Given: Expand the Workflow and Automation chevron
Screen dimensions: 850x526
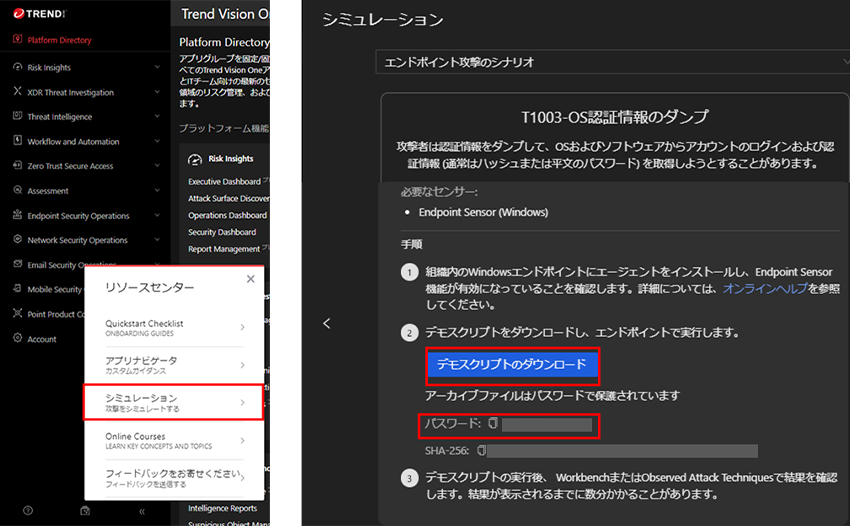Looking at the screenshot, I should click(x=157, y=141).
